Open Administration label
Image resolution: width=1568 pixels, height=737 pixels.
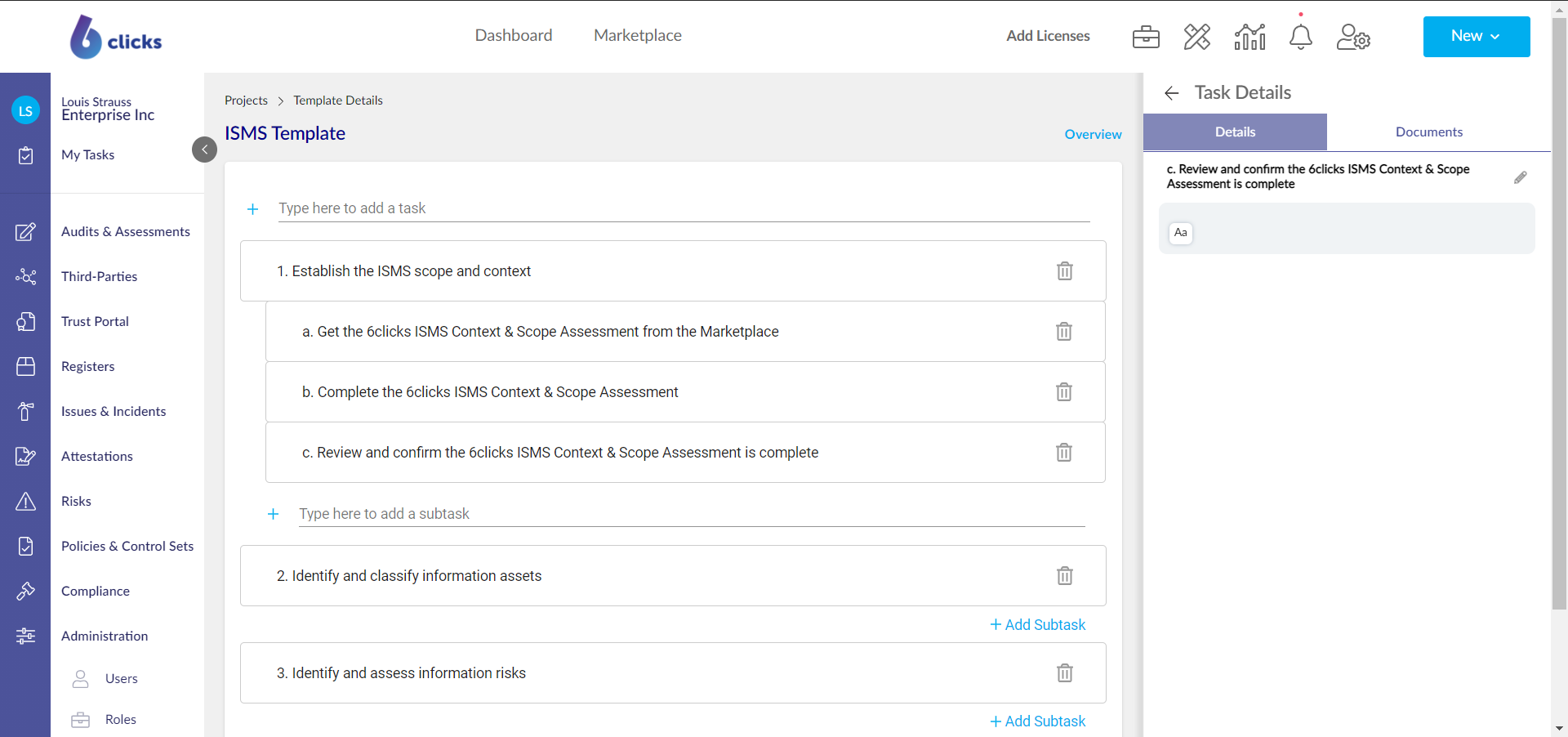pyautogui.click(x=105, y=636)
